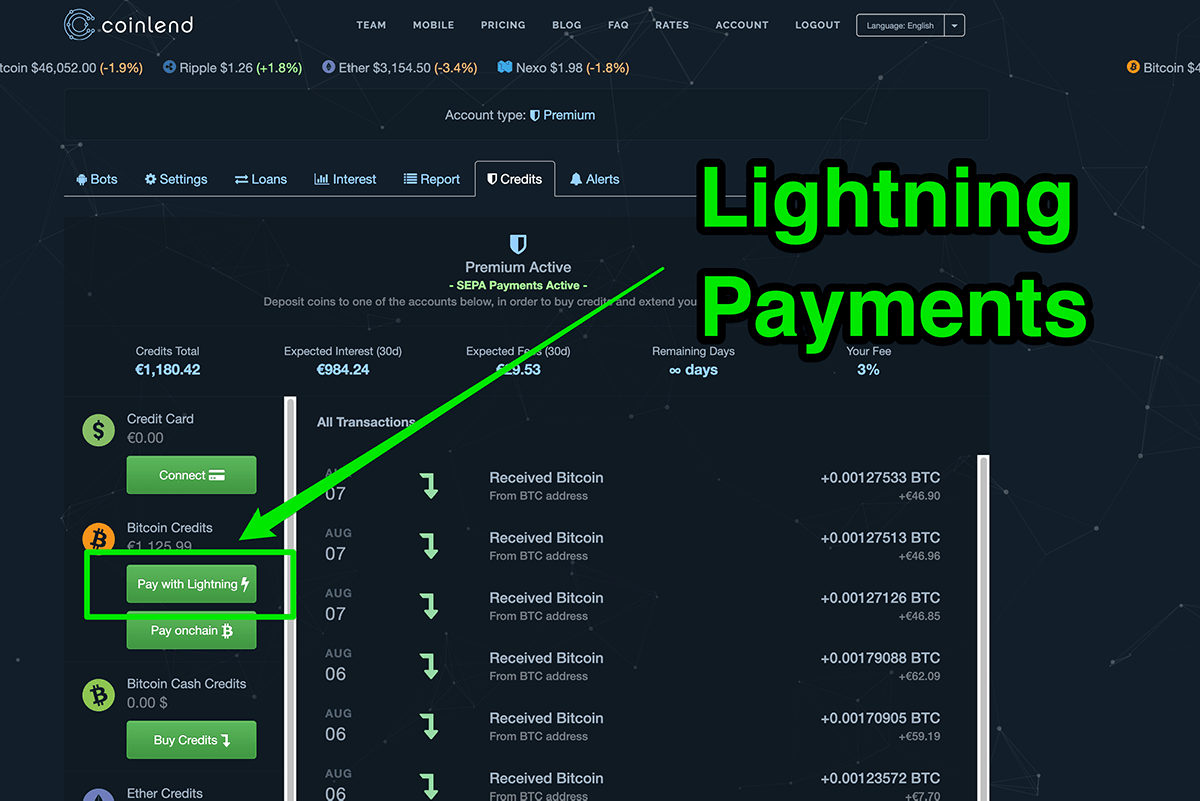Click the +0.00170905 BTC amount

pyautogui.click(x=880, y=718)
